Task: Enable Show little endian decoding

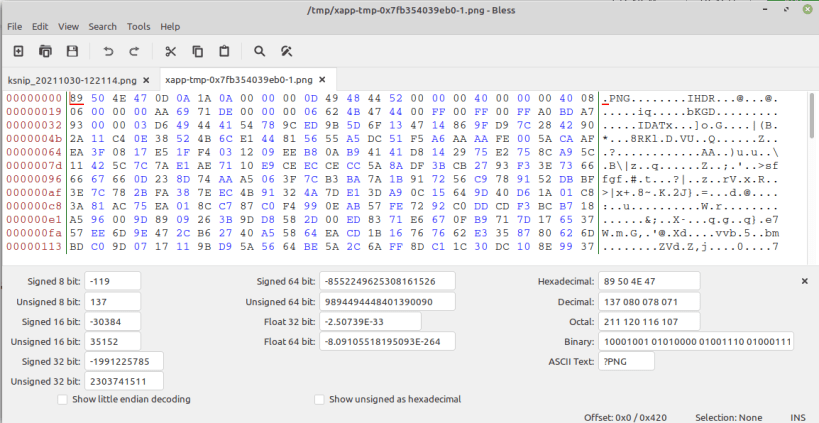Action: (63, 400)
